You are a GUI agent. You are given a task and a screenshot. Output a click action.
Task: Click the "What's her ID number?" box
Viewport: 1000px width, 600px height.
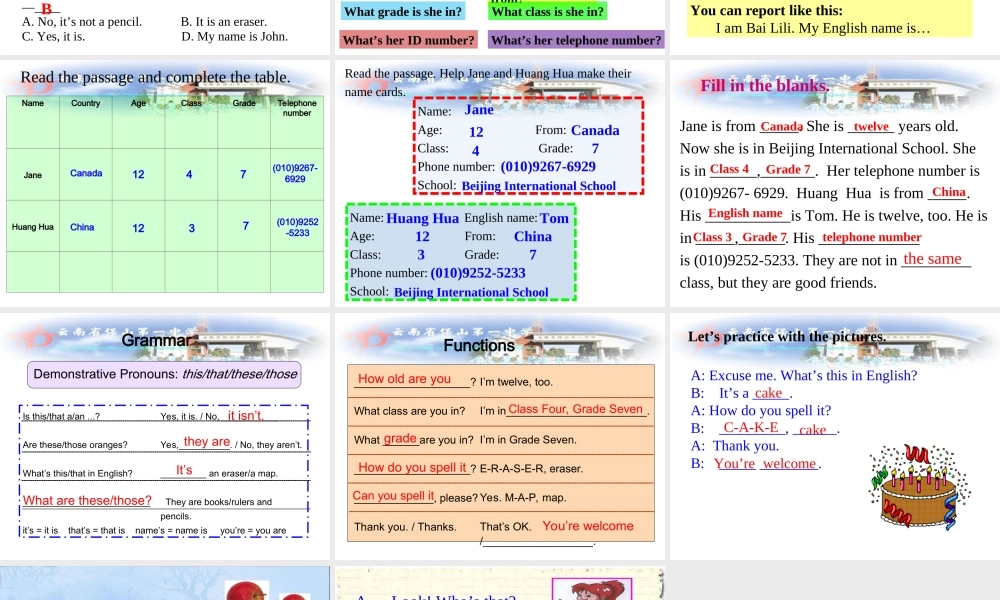(406, 40)
